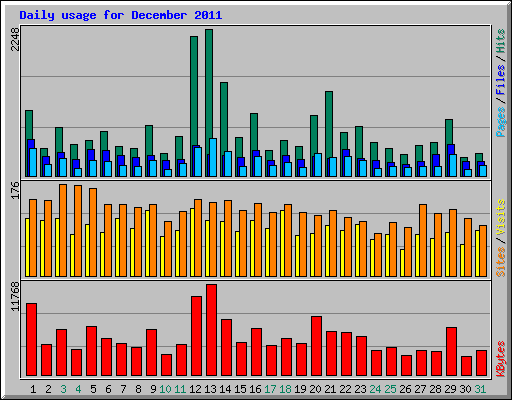Select the cyan Pages bar for day 1
Image resolution: width=512 pixels, height=400 pixels.
click(33, 162)
